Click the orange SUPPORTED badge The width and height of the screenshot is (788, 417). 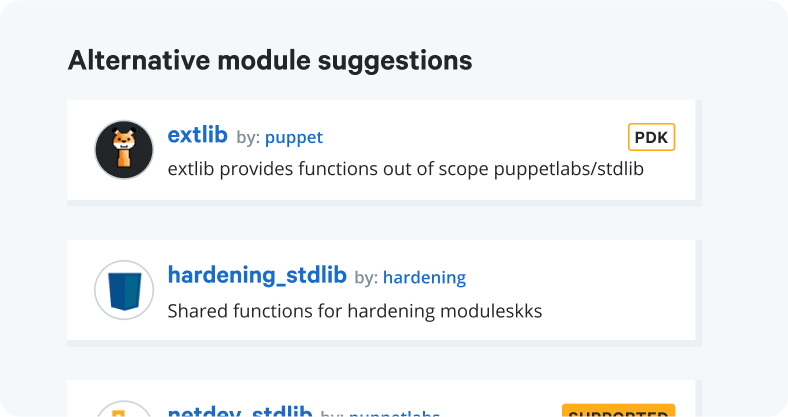[618, 411]
